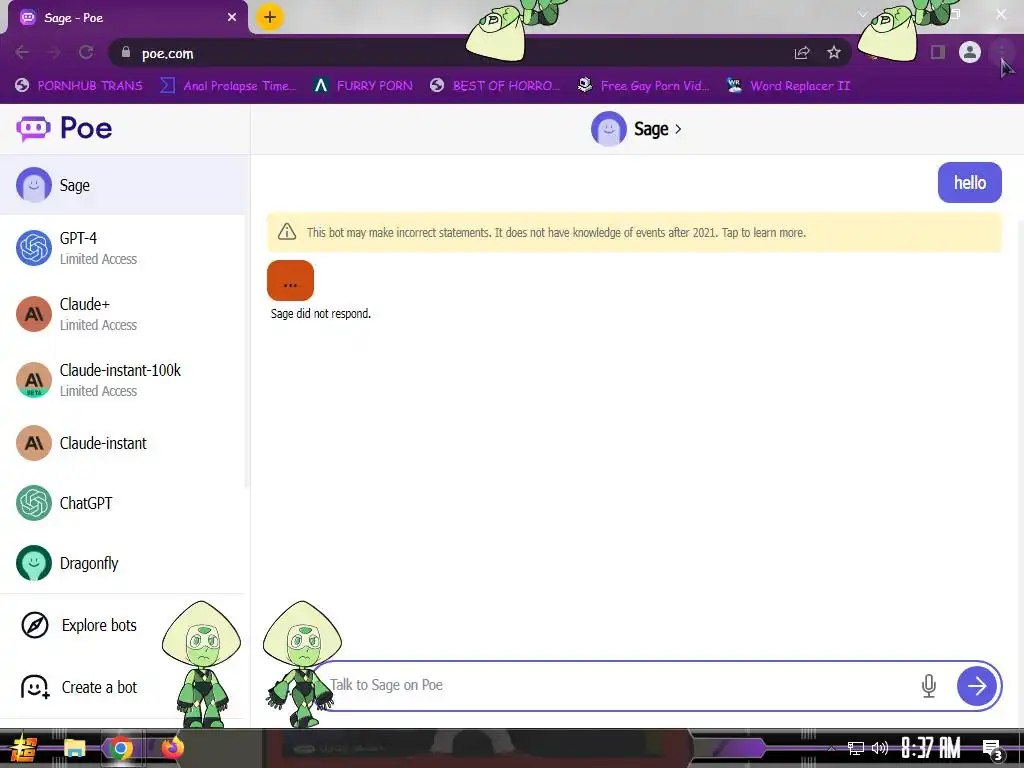
Task: Choose Claude-instant-100k bot
Action: [x=124, y=380]
